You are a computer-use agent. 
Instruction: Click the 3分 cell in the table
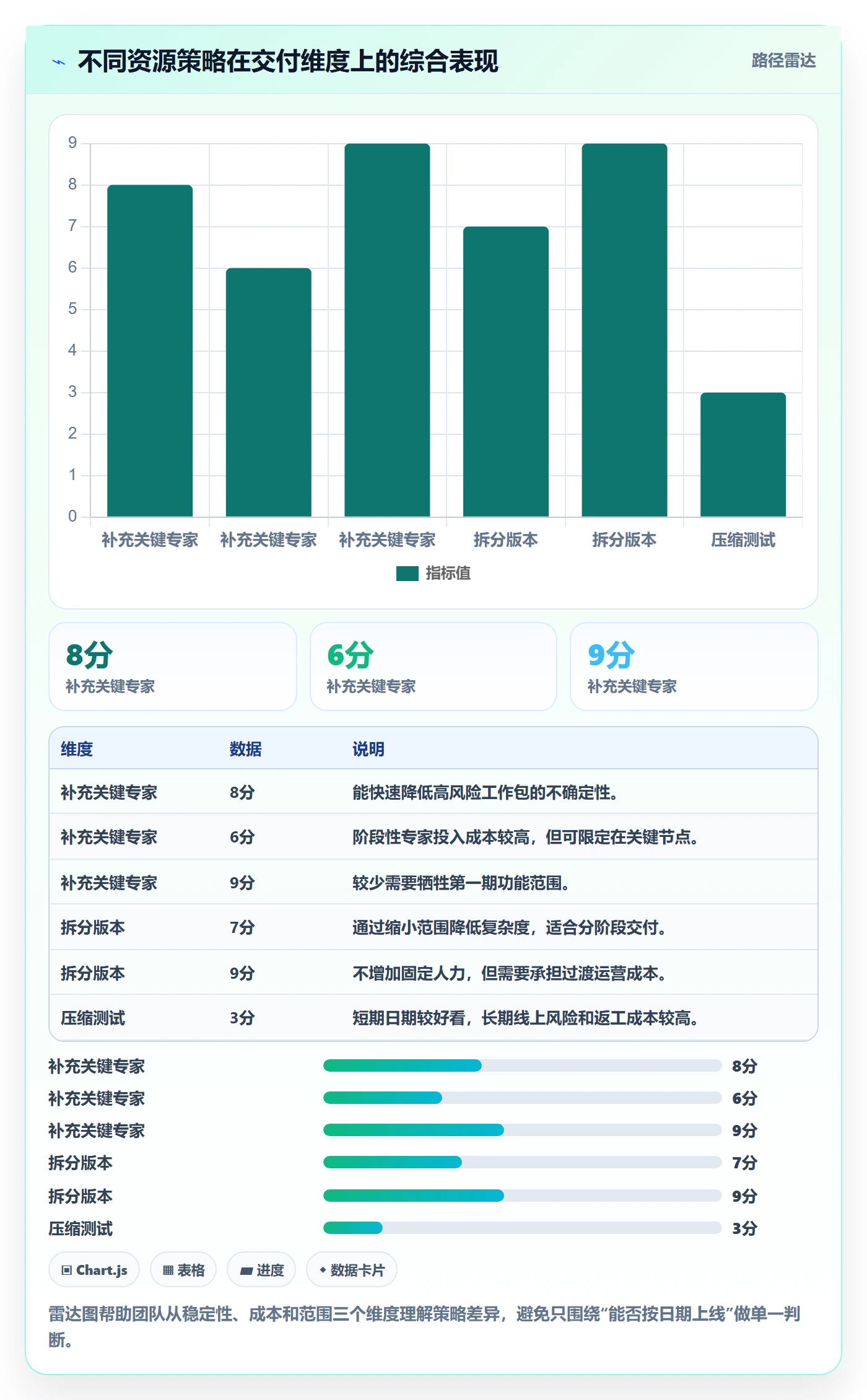click(x=242, y=1018)
